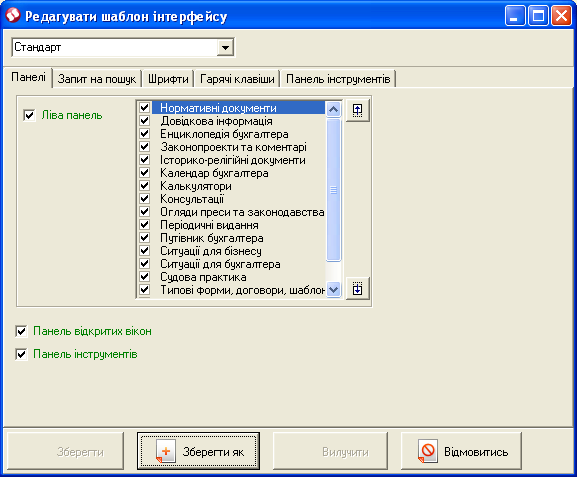Select Ситуації для бухгалтера row text
The width and height of the screenshot is (577, 477).
[x=220, y=264]
